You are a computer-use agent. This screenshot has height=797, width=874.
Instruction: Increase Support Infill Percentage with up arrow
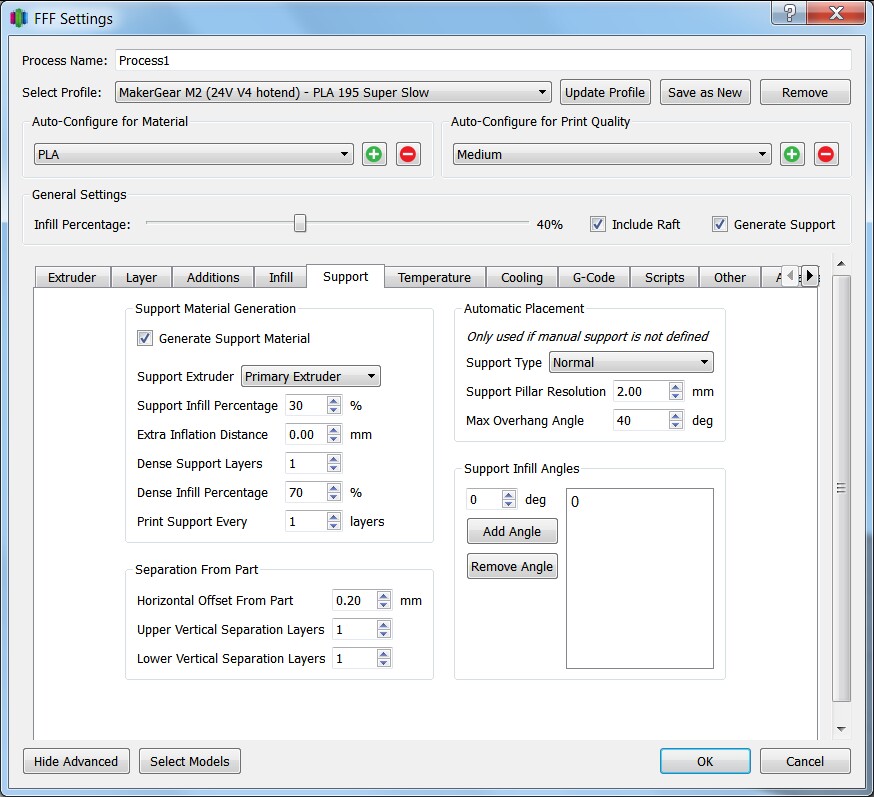[334, 401]
